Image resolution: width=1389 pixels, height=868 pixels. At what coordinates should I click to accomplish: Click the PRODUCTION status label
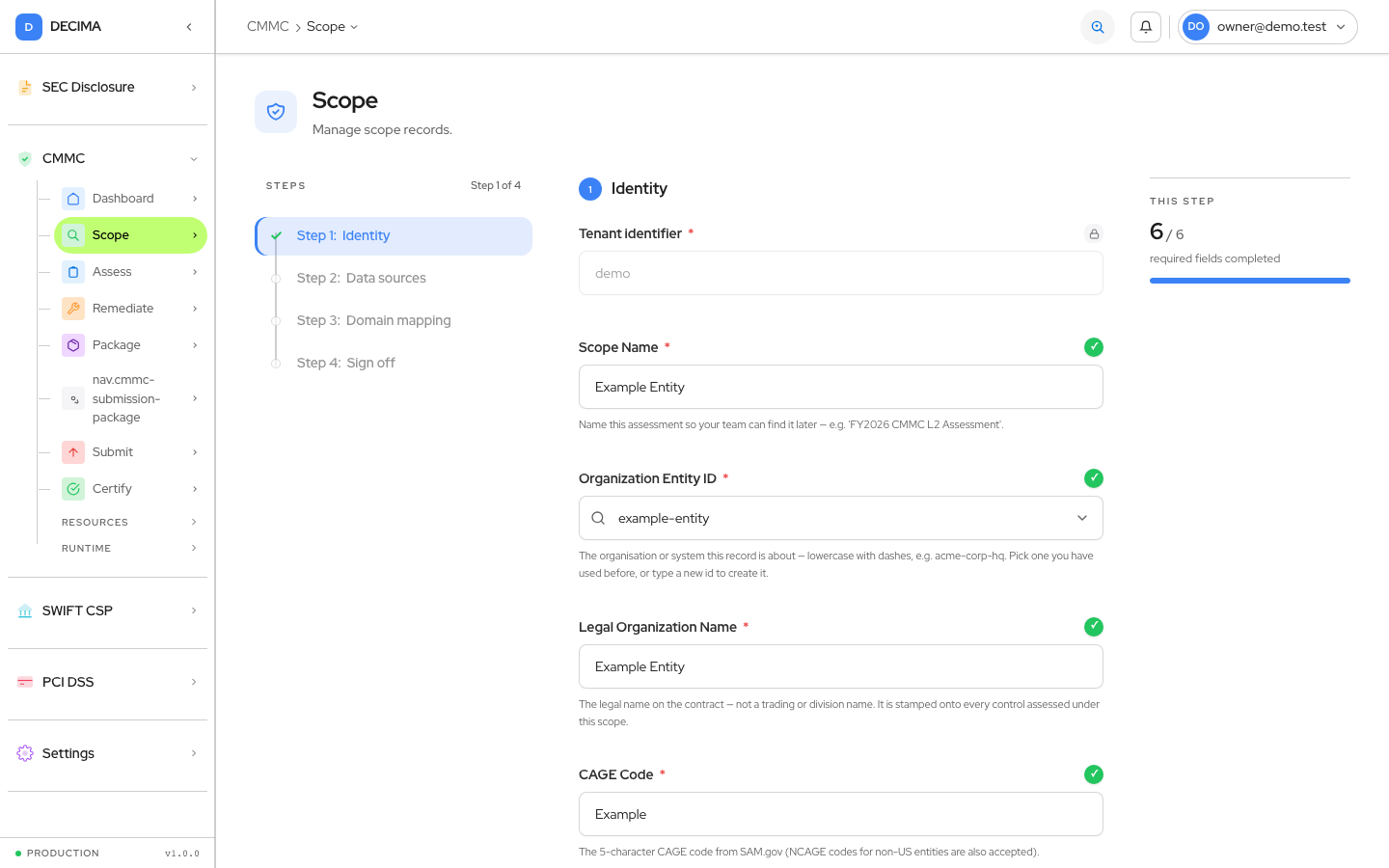[x=63, y=854]
